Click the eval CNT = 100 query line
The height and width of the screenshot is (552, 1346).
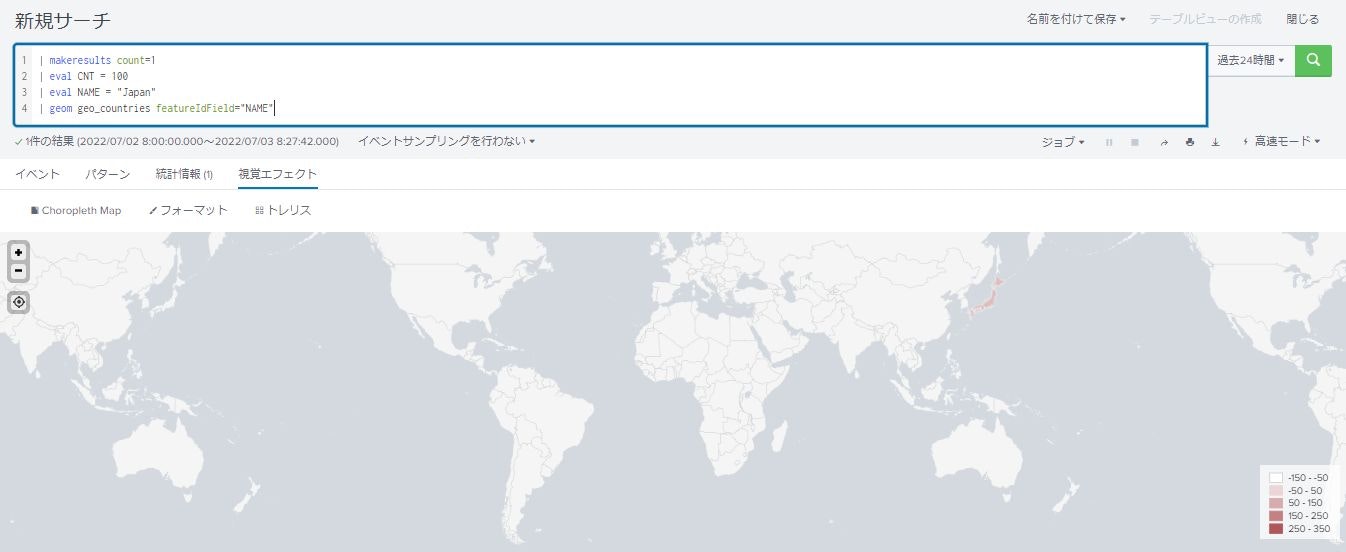click(84, 76)
